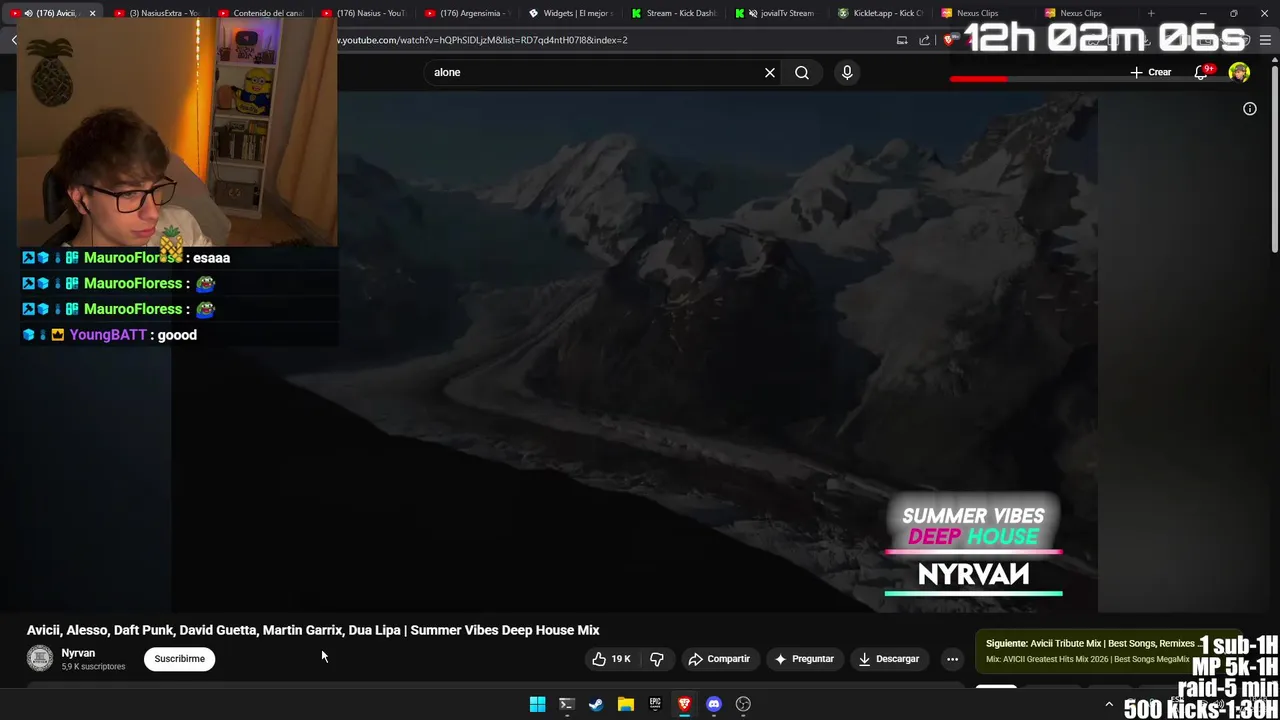
Task: Click the browser cast/install icon in address bar
Action: pos(902,40)
